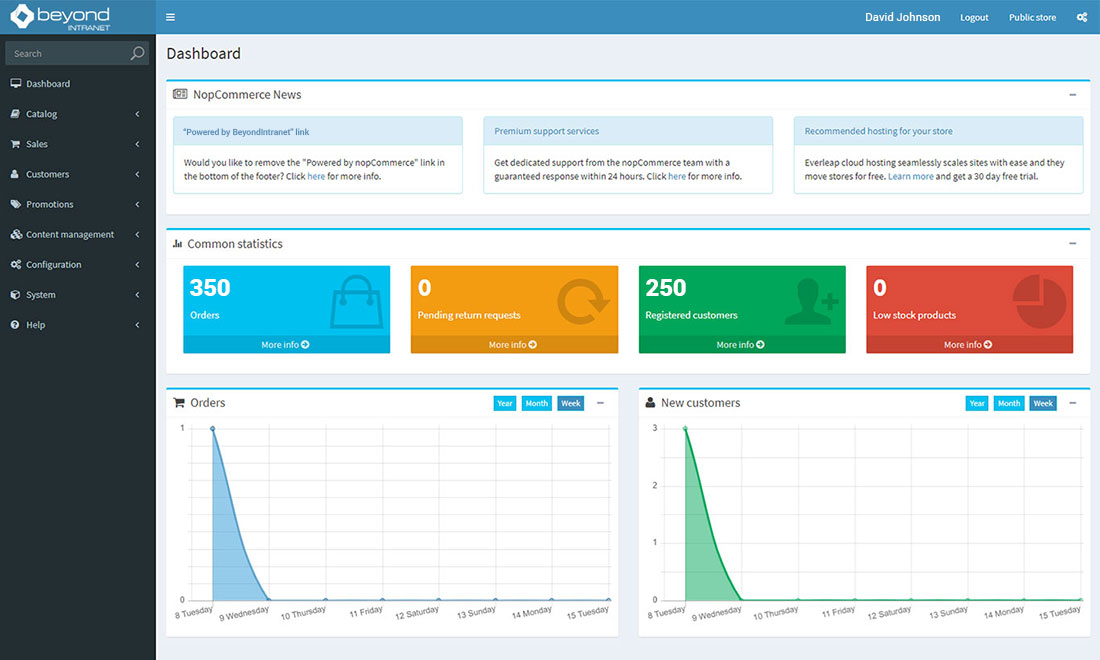Select the Week tab on Orders chart
The height and width of the screenshot is (660, 1100).
click(570, 403)
